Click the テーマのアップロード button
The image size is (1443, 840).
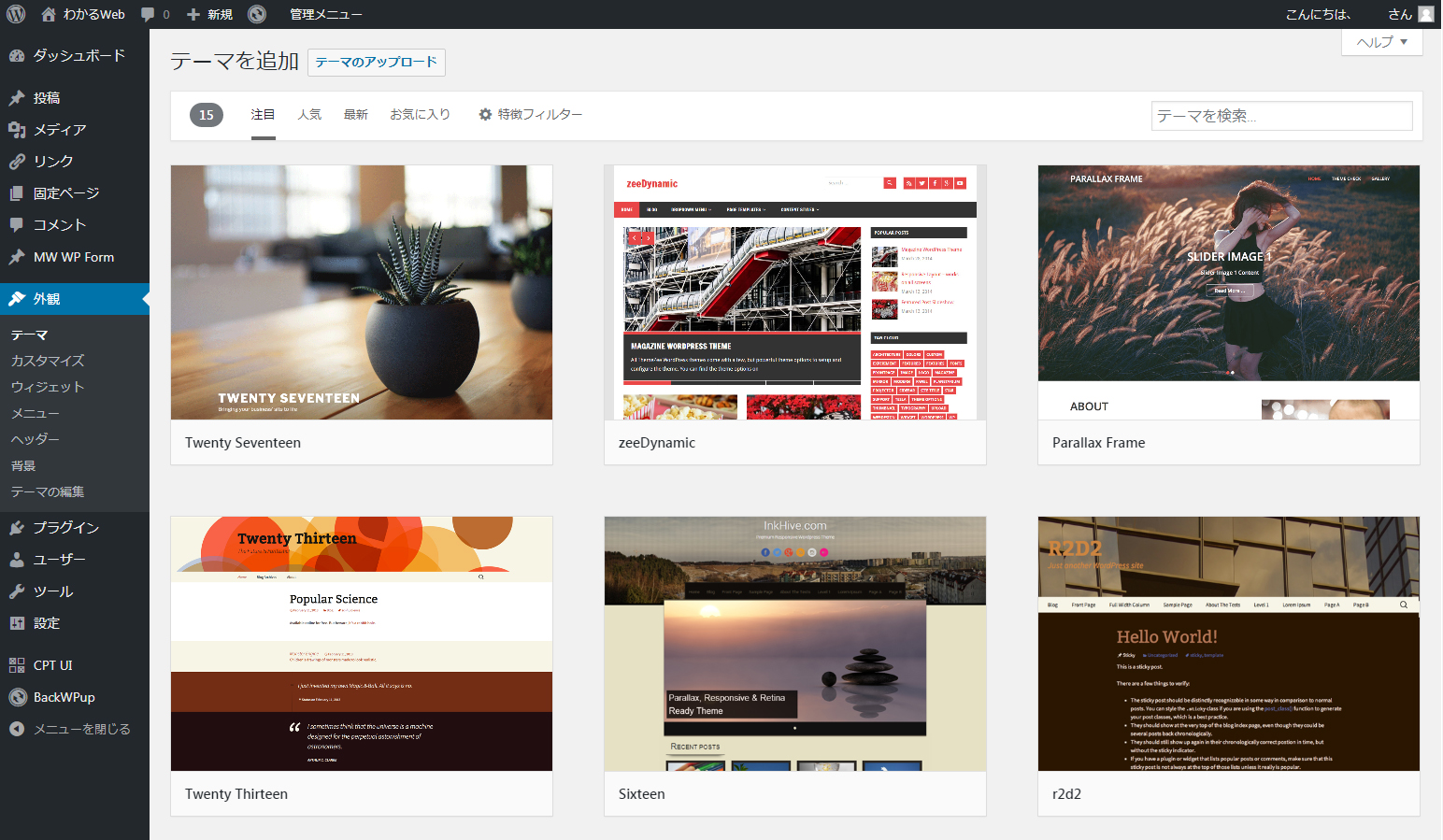(x=376, y=62)
